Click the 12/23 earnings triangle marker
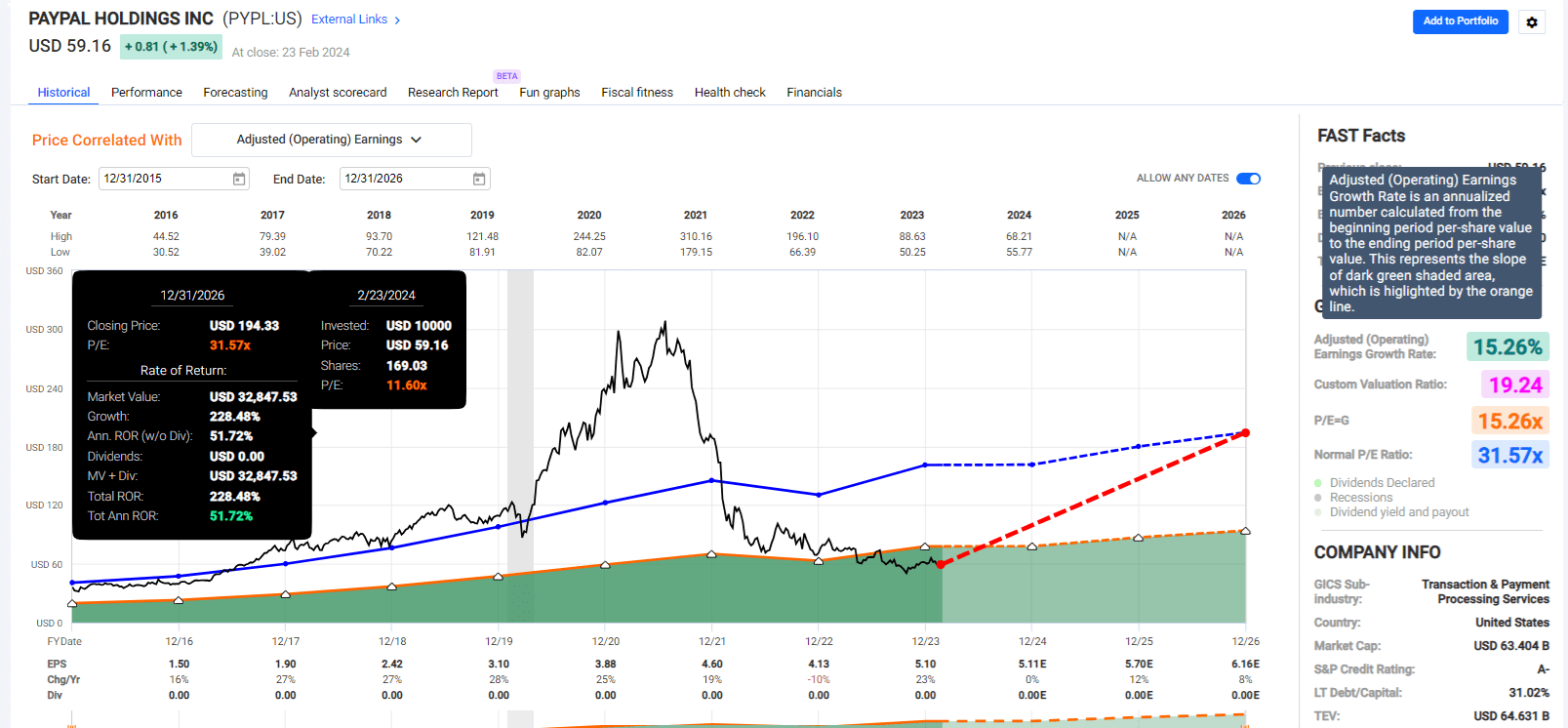 (x=925, y=546)
